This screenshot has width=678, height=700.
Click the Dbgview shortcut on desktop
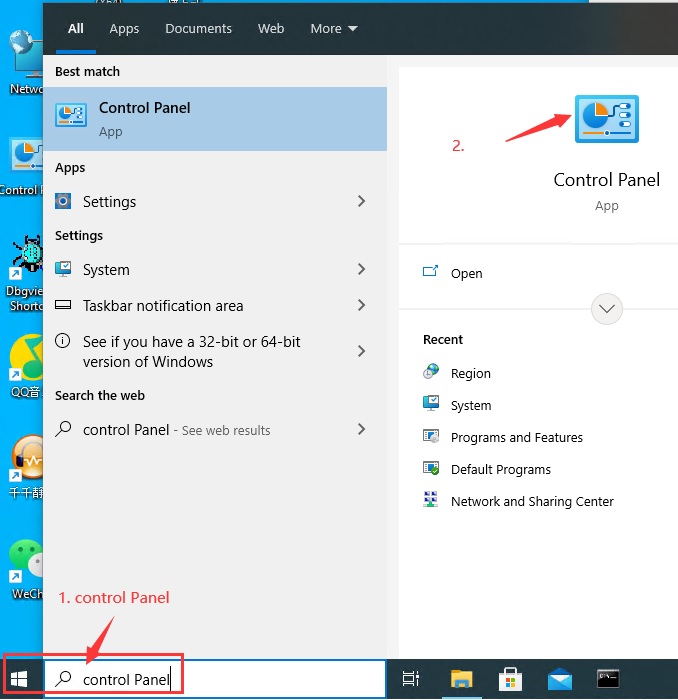[x=25, y=273]
